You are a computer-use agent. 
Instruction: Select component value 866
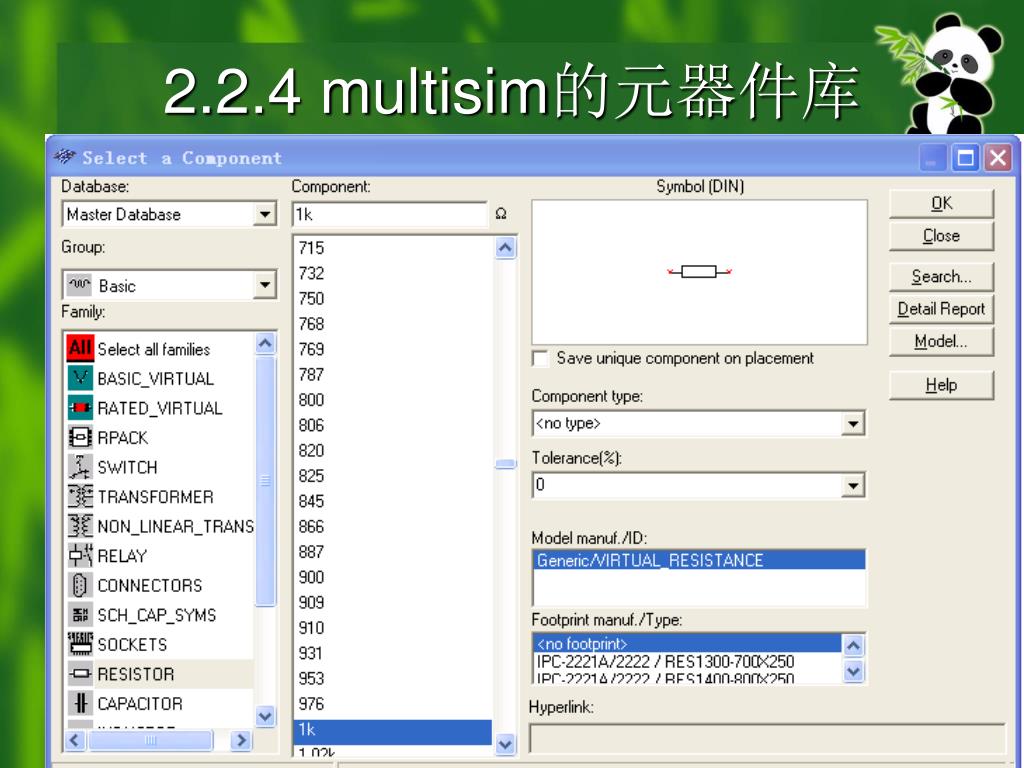[x=392, y=526]
